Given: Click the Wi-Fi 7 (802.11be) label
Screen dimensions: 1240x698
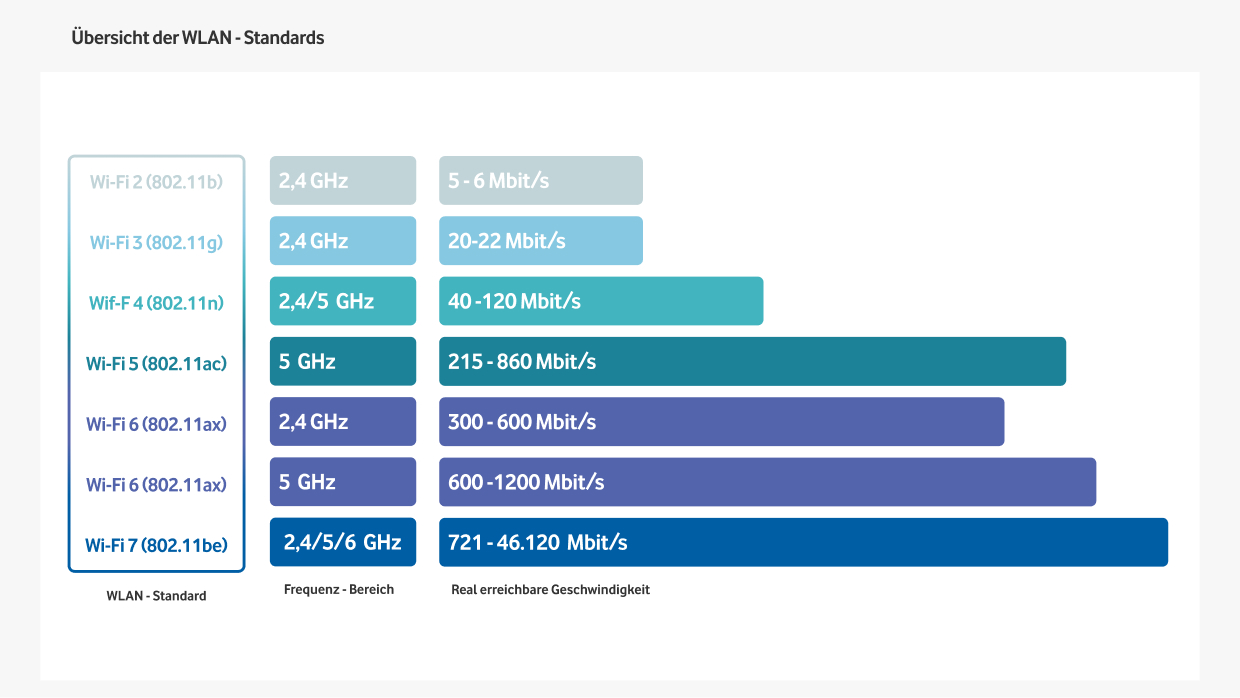Looking at the screenshot, I should 156,545.
